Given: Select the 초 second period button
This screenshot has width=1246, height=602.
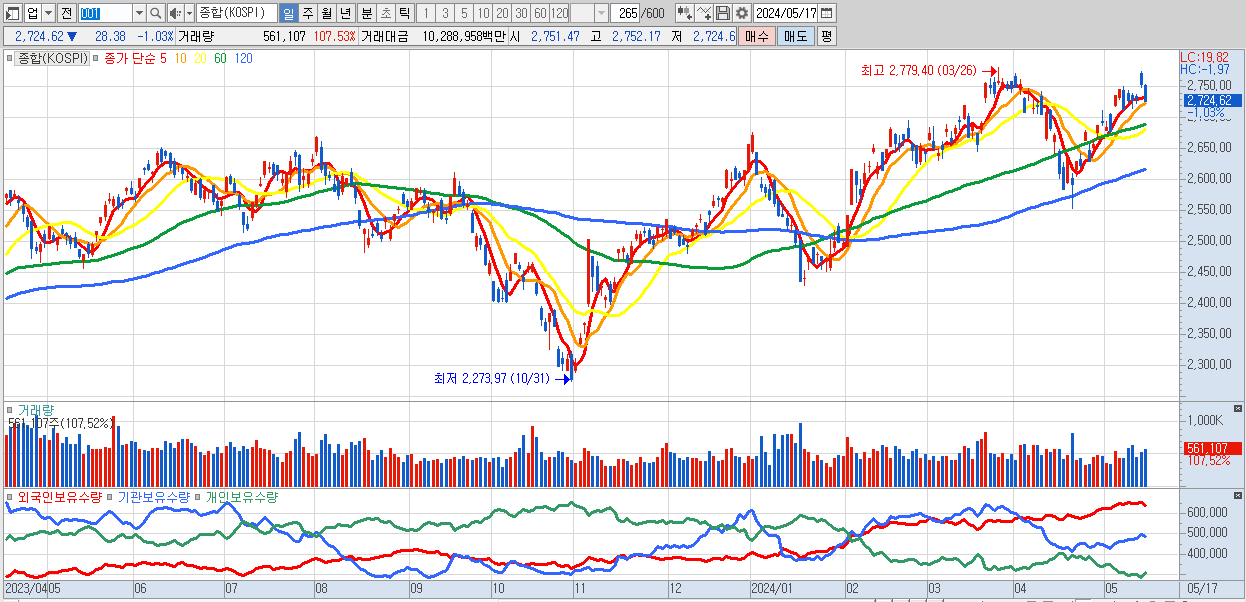Looking at the screenshot, I should click(x=385, y=13).
